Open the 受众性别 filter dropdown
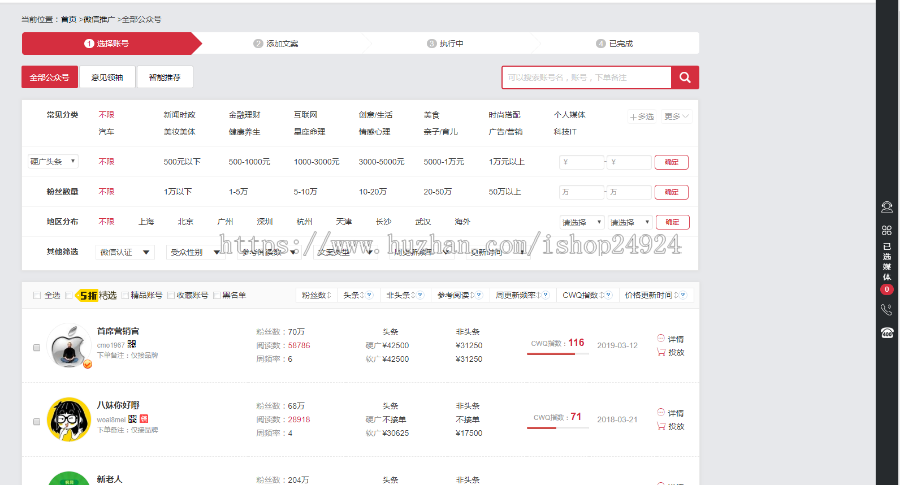The image size is (900, 485). click(x=195, y=252)
